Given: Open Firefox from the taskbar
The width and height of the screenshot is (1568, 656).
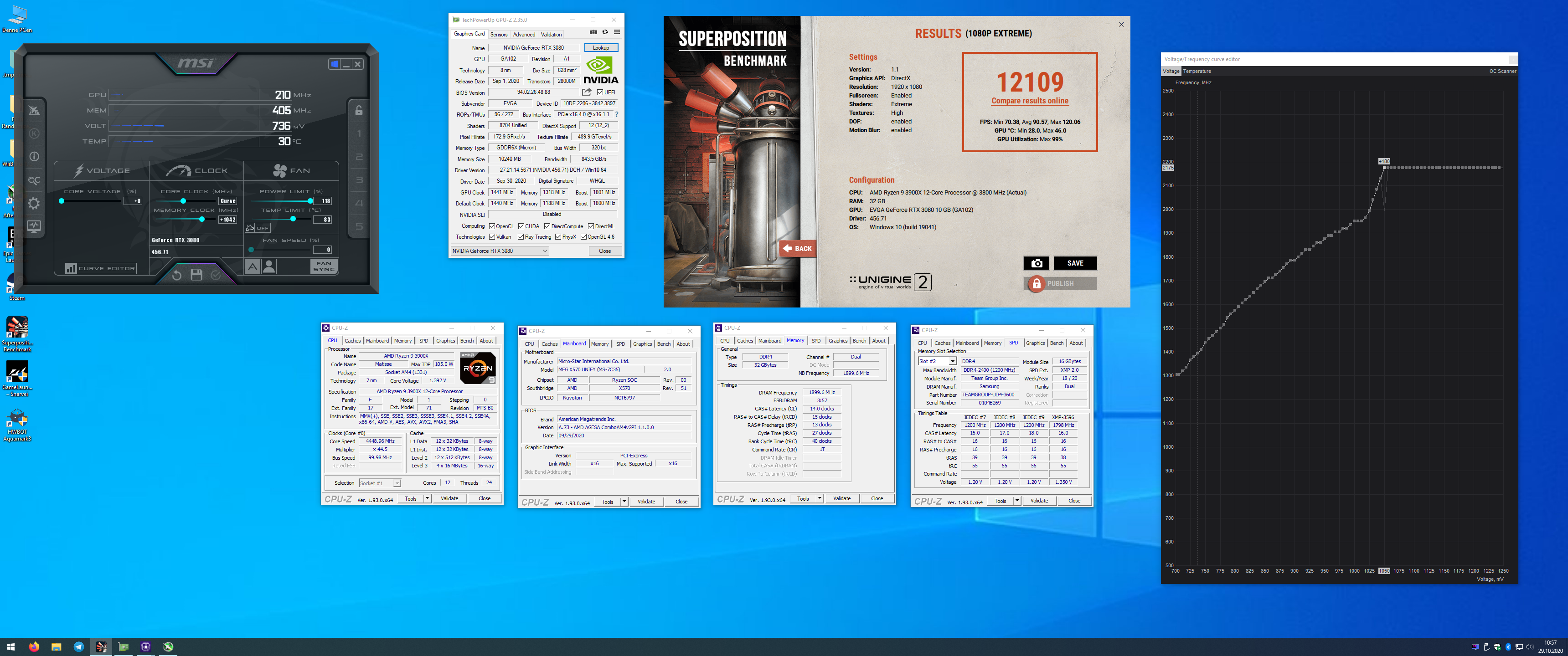Looking at the screenshot, I should click(x=33, y=647).
